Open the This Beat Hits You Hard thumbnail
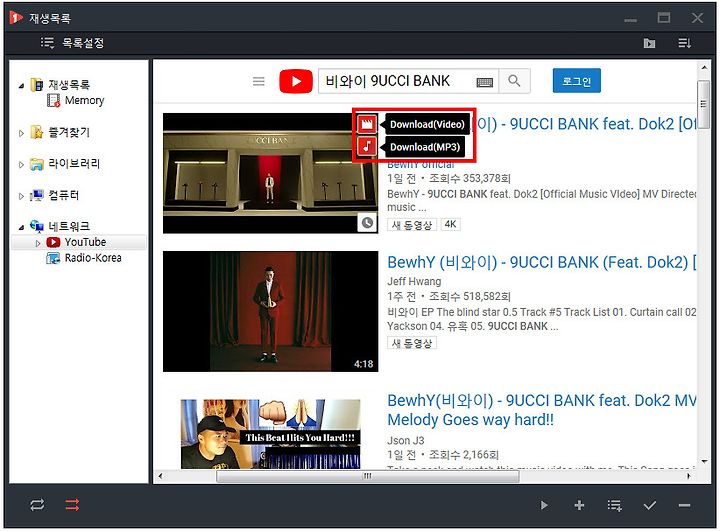720x531 pixels. (x=270, y=434)
